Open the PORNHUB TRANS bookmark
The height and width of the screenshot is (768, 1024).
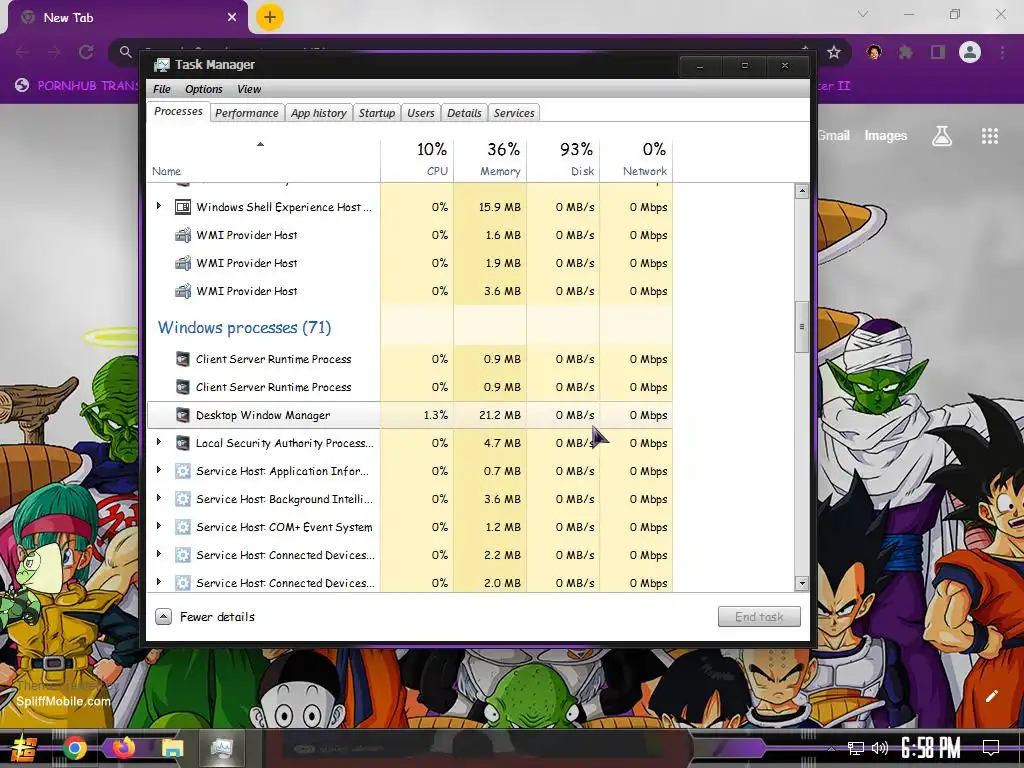click(77, 86)
